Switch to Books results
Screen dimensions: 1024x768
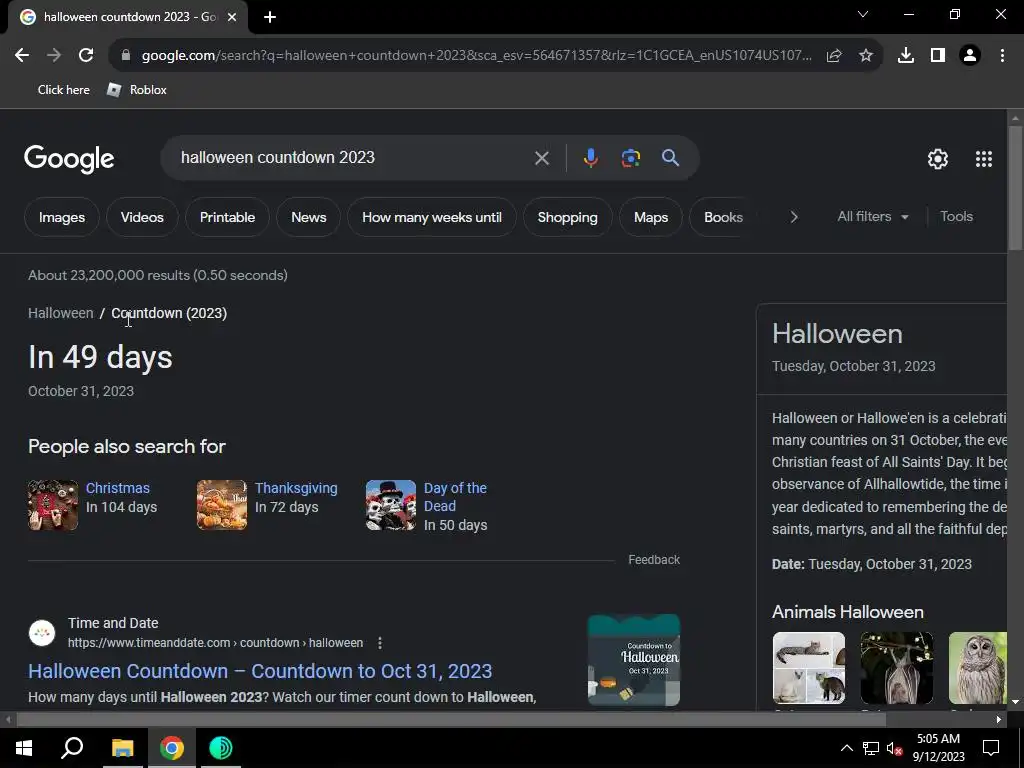tap(723, 217)
